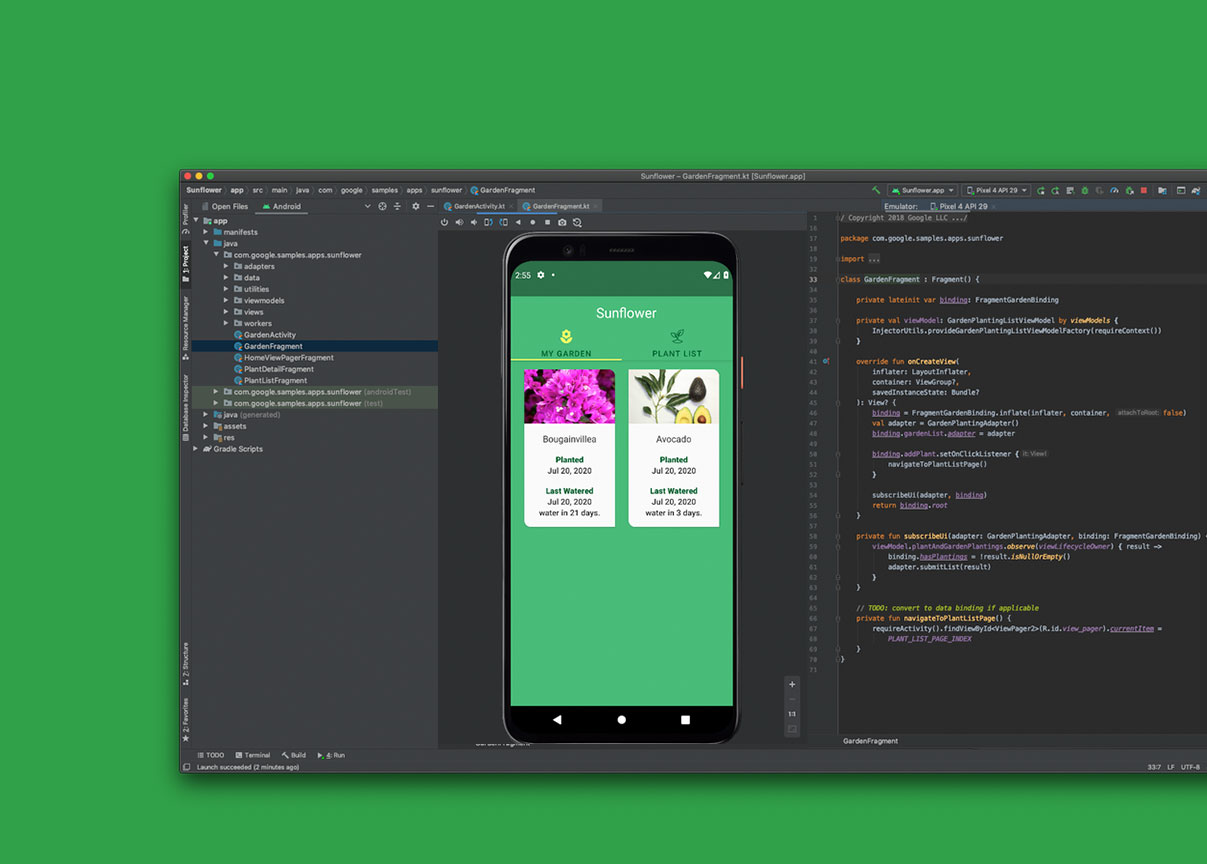1207x864 pixels.
Task: Tap the phone's Recents navigation square
Action: [685, 720]
